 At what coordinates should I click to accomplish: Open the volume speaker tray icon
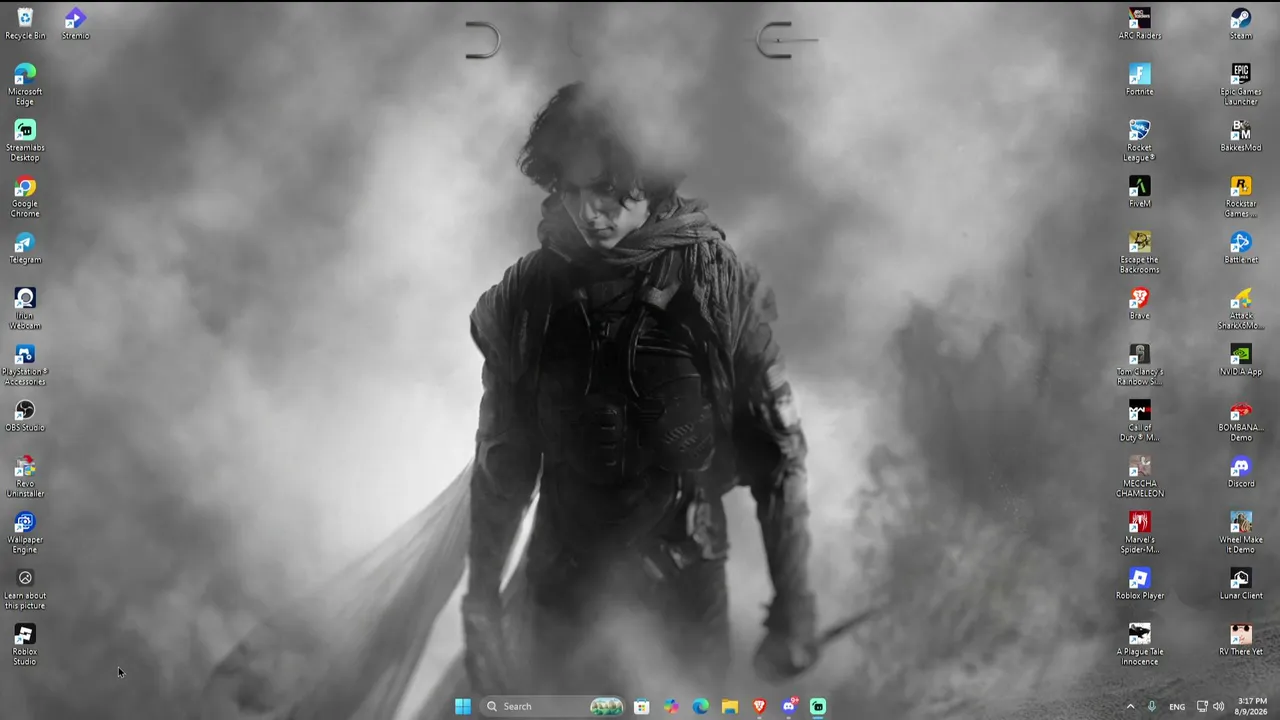pyautogui.click(x=1218, y=706)
